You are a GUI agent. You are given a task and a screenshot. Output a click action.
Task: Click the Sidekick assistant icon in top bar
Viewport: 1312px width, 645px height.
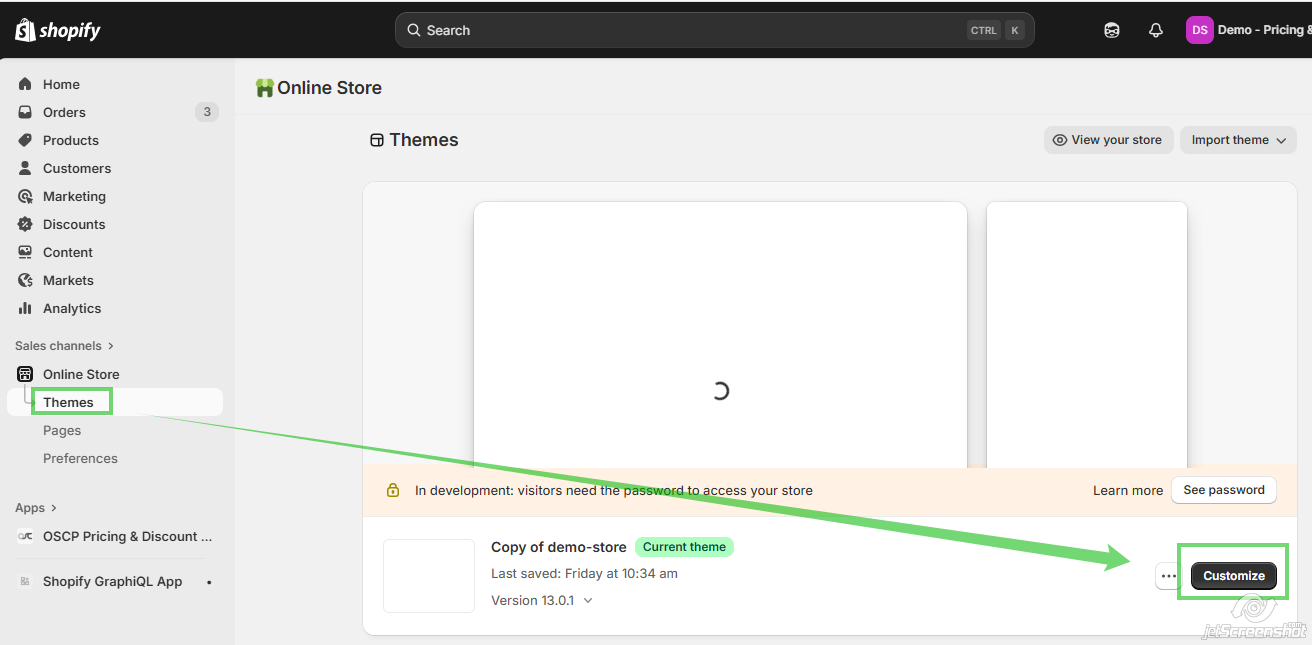[x=1112, y=30]
